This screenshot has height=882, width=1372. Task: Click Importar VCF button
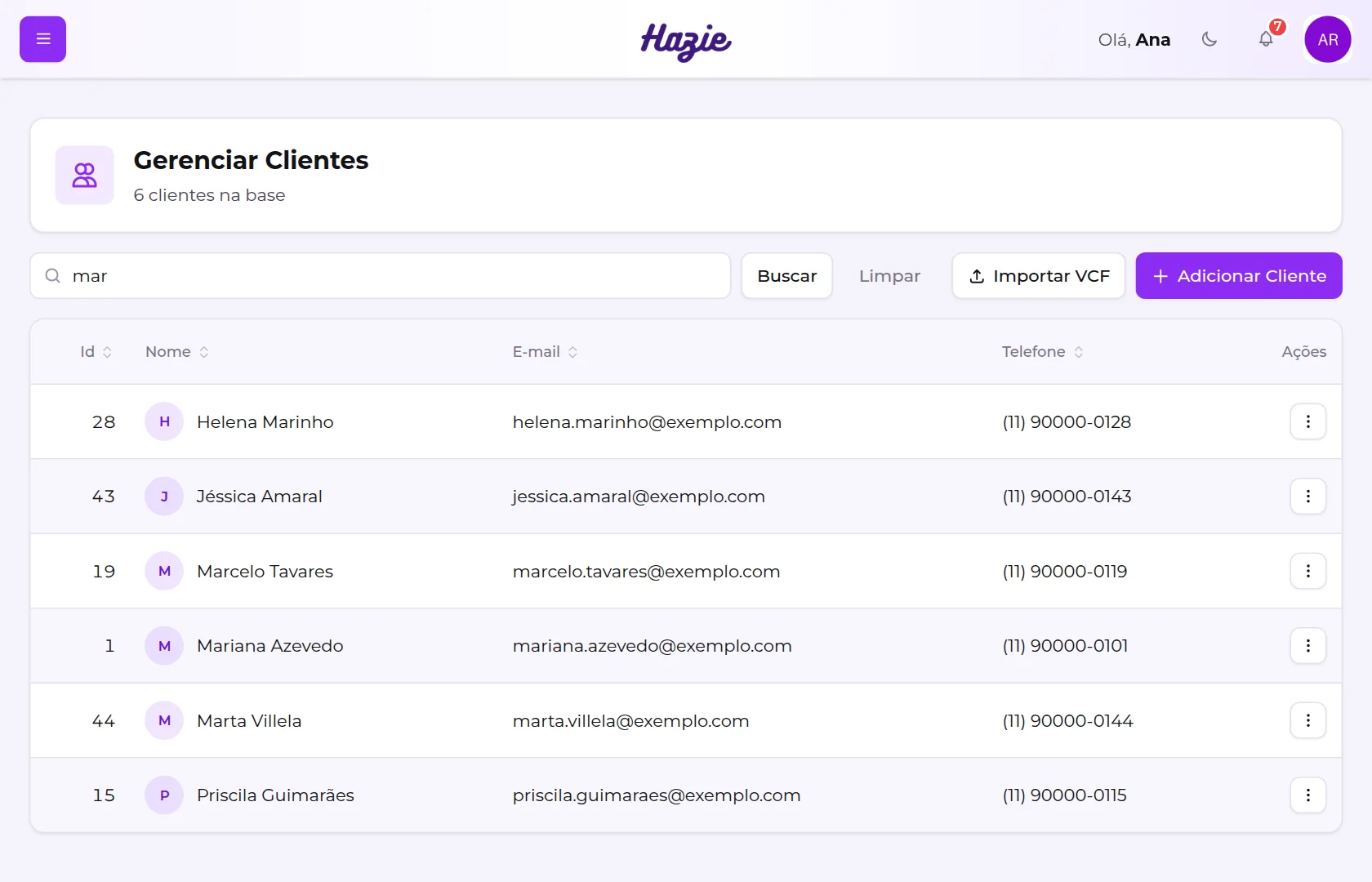1039,276
